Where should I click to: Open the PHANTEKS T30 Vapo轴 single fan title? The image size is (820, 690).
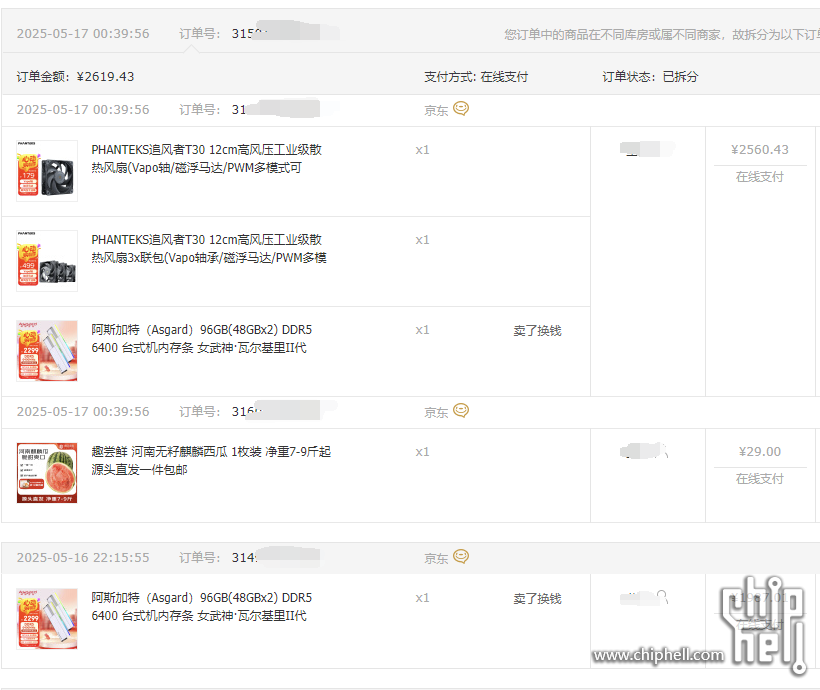click(207, 159)
